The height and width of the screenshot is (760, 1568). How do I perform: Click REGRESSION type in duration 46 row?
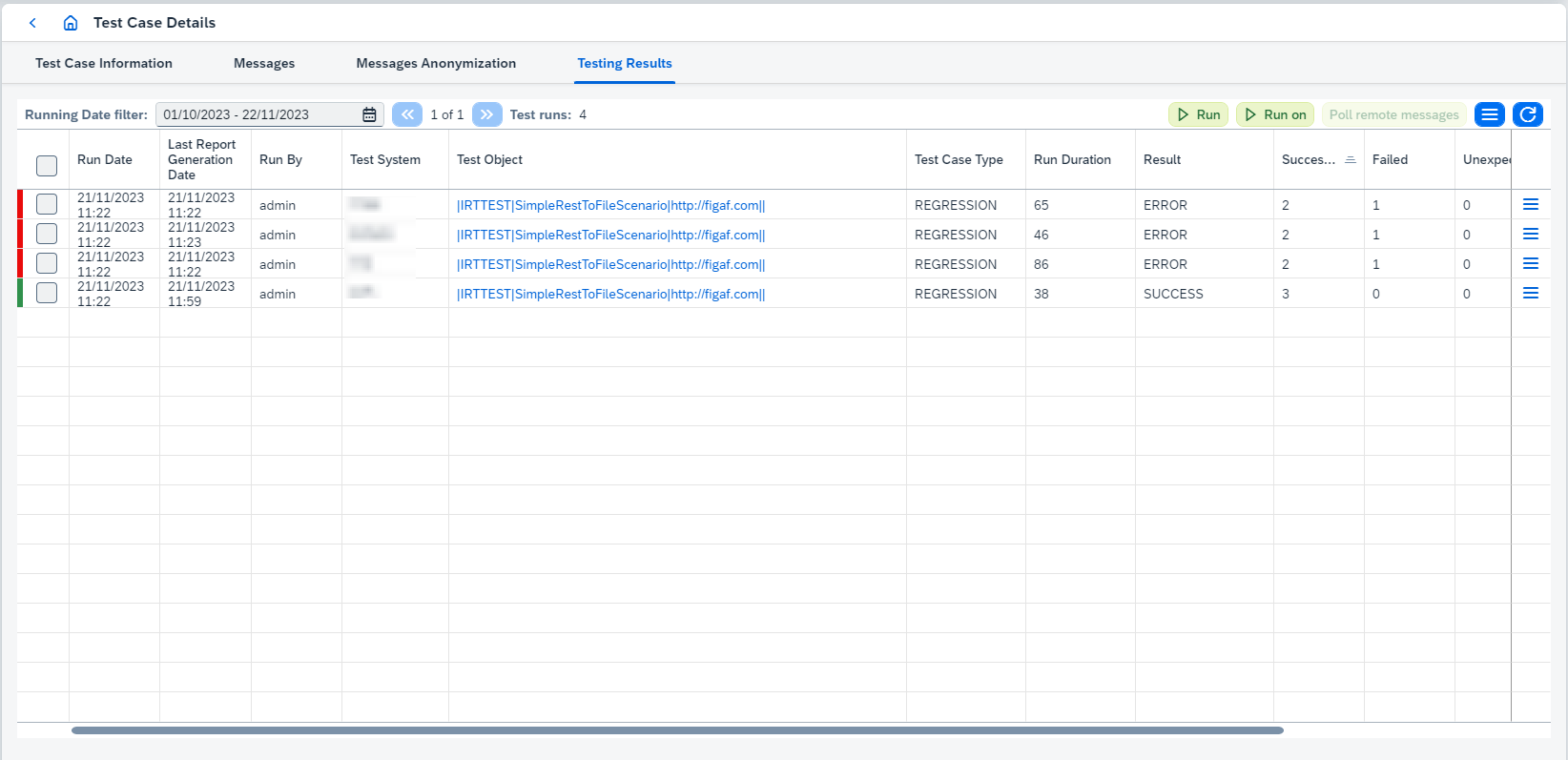point(956,235)
